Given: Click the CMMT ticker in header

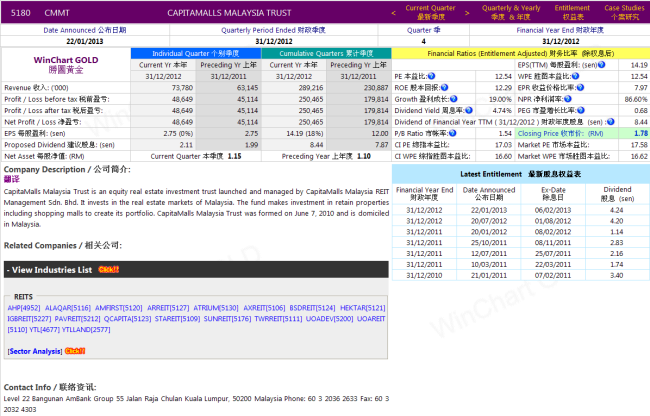Looking at the screenshot, I should 57,13.
